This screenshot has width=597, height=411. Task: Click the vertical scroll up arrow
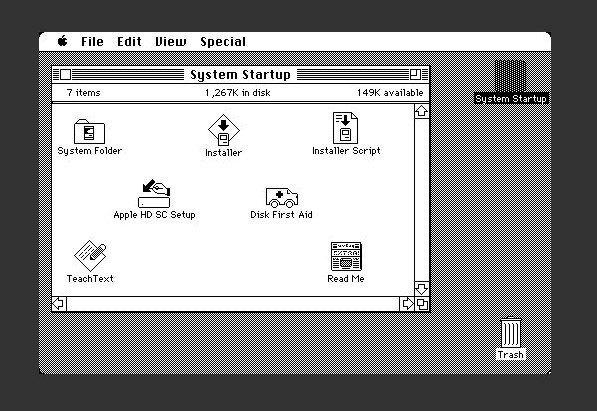coord(422,111)
